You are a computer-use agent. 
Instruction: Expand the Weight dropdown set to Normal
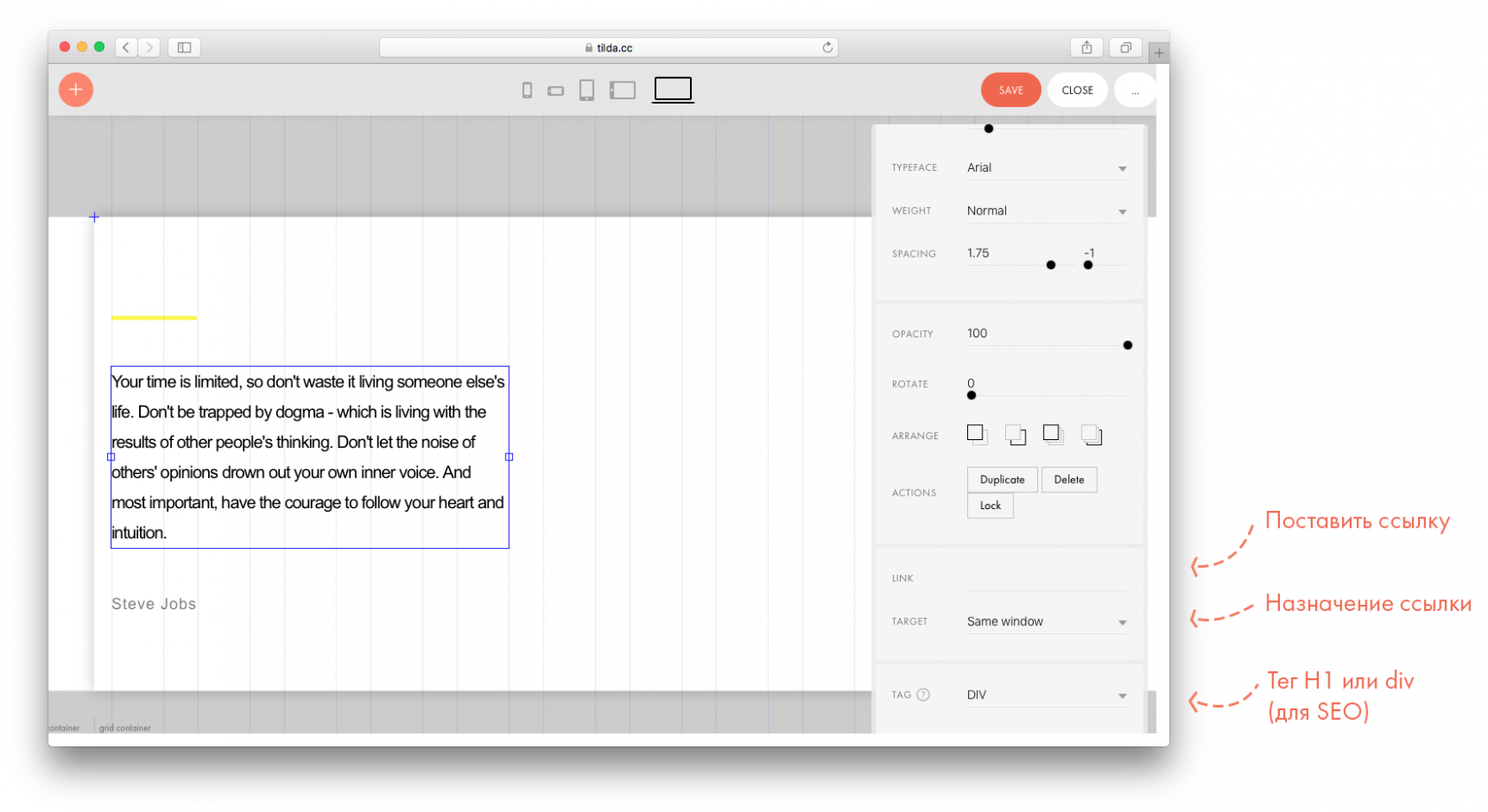tap(1045, 212)
